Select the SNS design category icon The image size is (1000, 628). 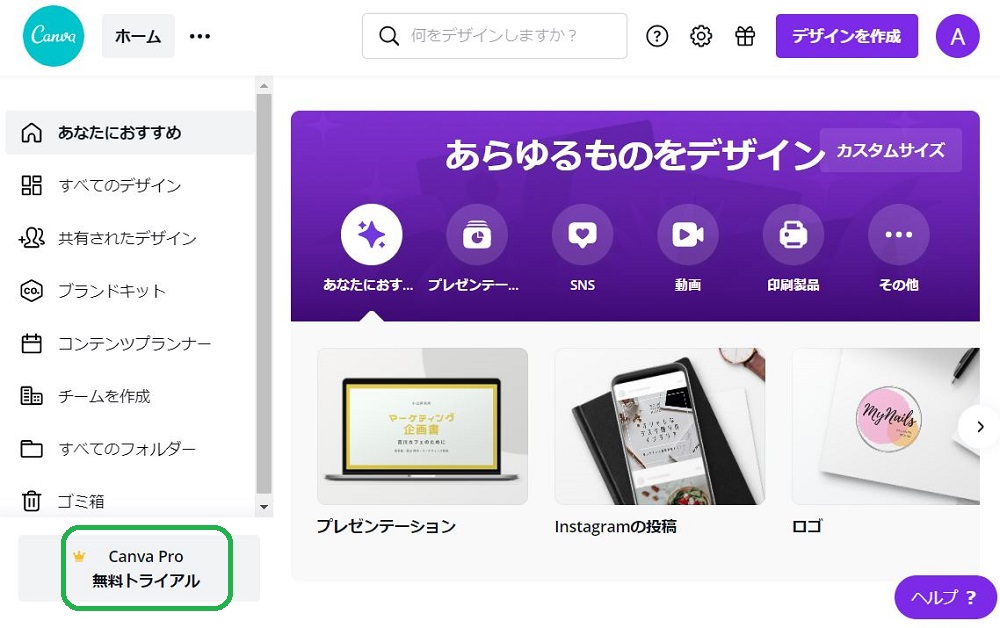(x=582, y=234)
